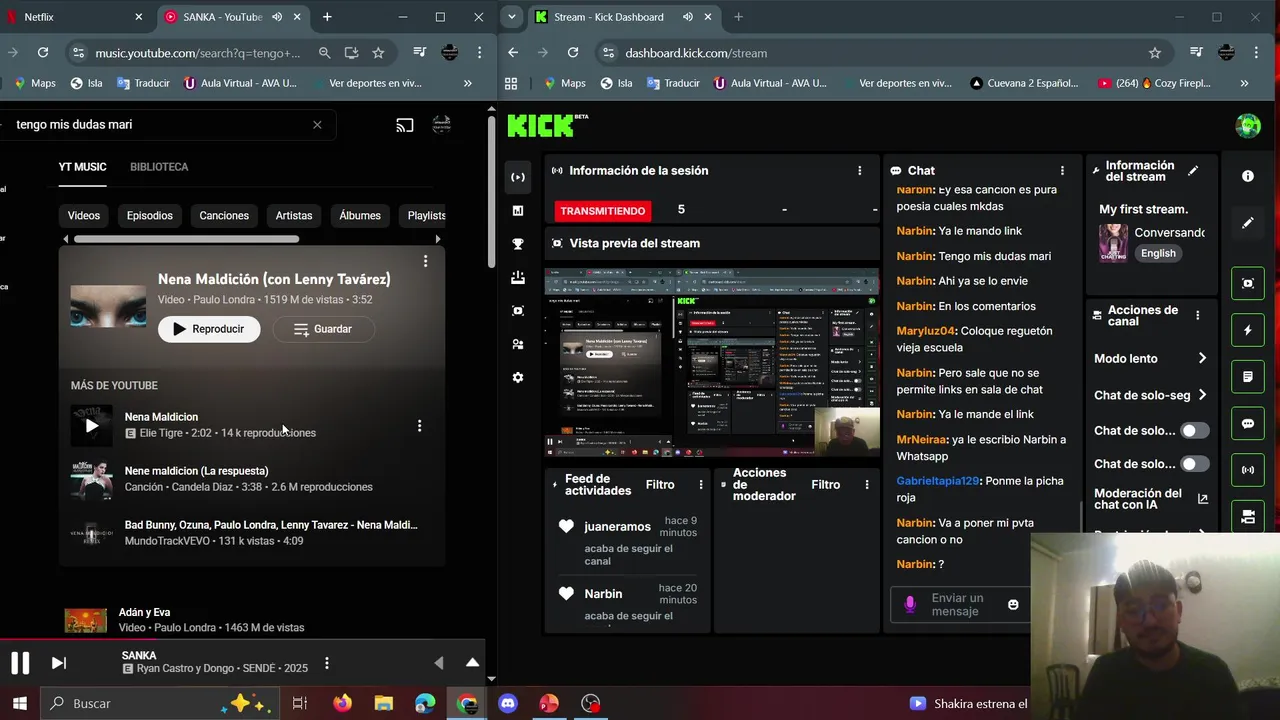Mute the Stream - Kick Dashboard tab audio

coord(687,17)
